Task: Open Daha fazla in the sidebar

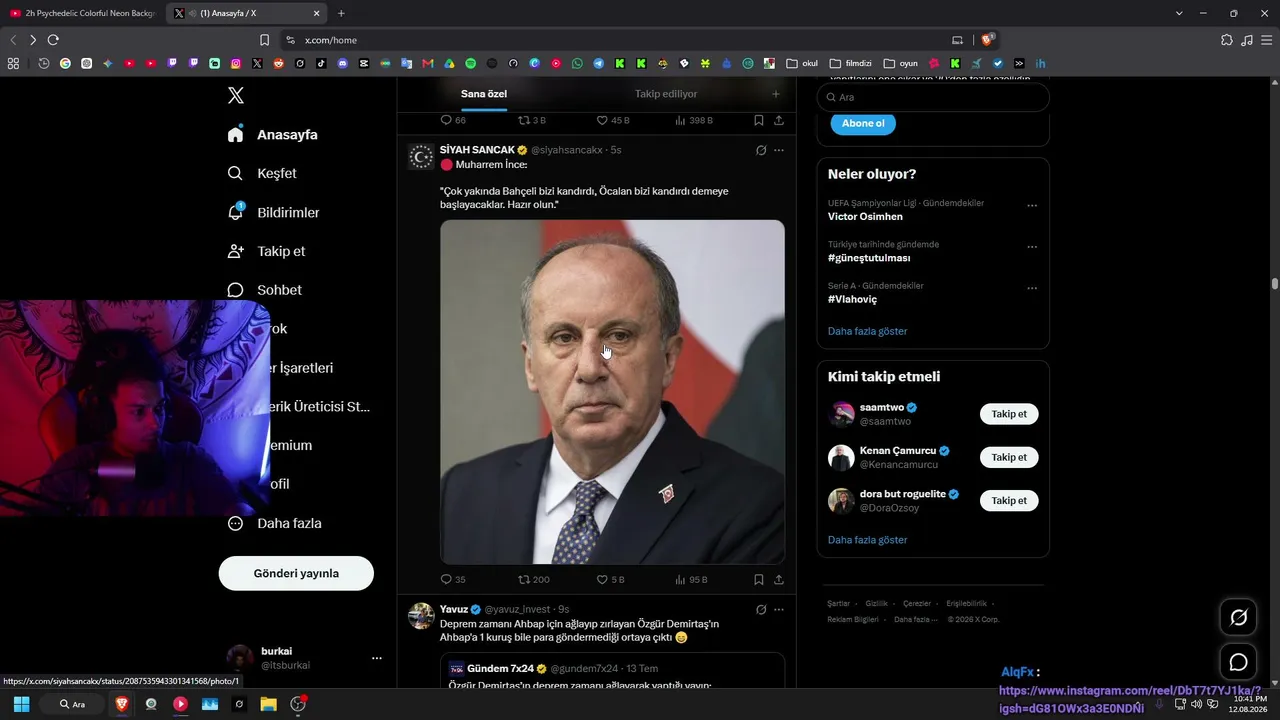Action: 274,523
